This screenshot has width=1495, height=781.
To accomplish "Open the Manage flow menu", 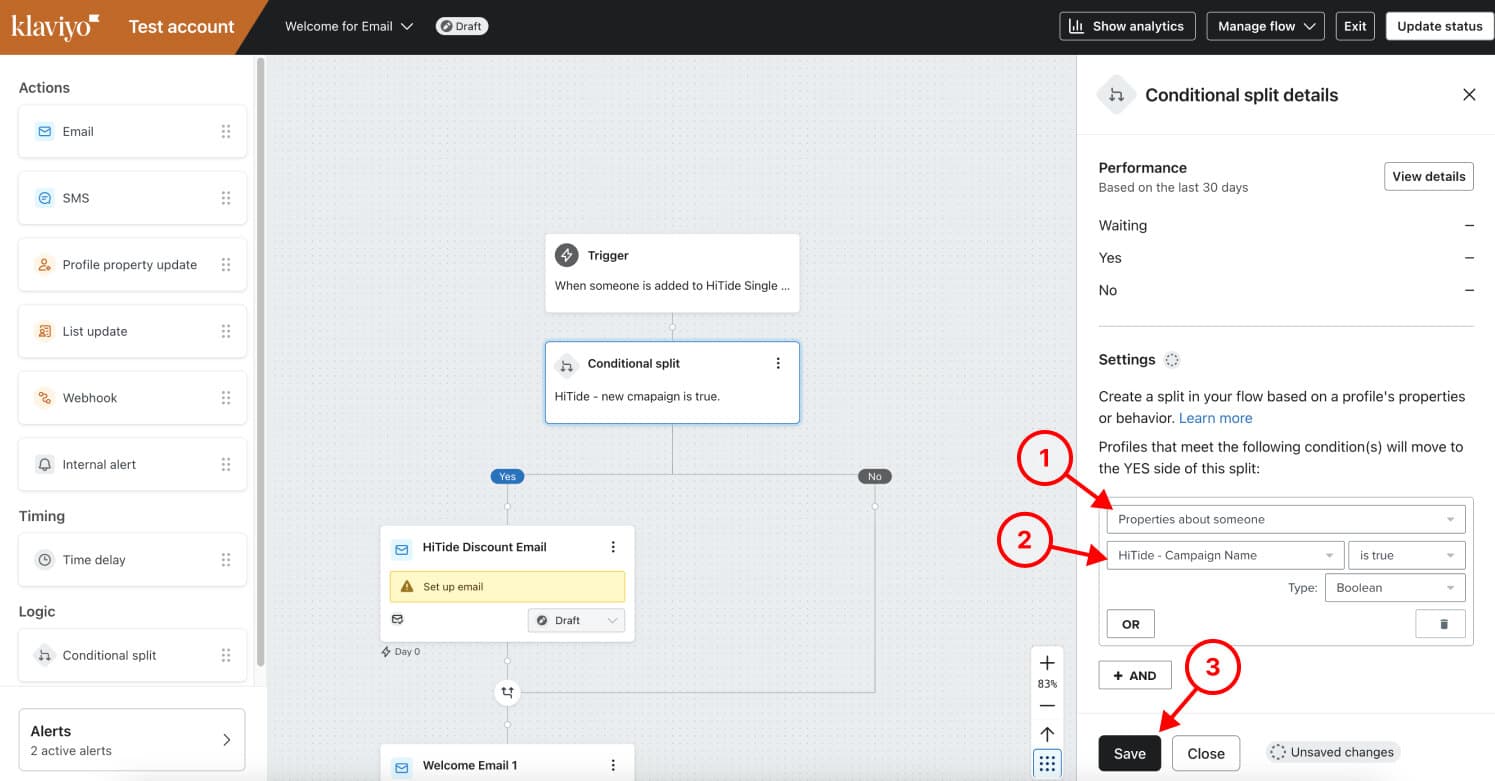I will click(x=1265, y=26).
